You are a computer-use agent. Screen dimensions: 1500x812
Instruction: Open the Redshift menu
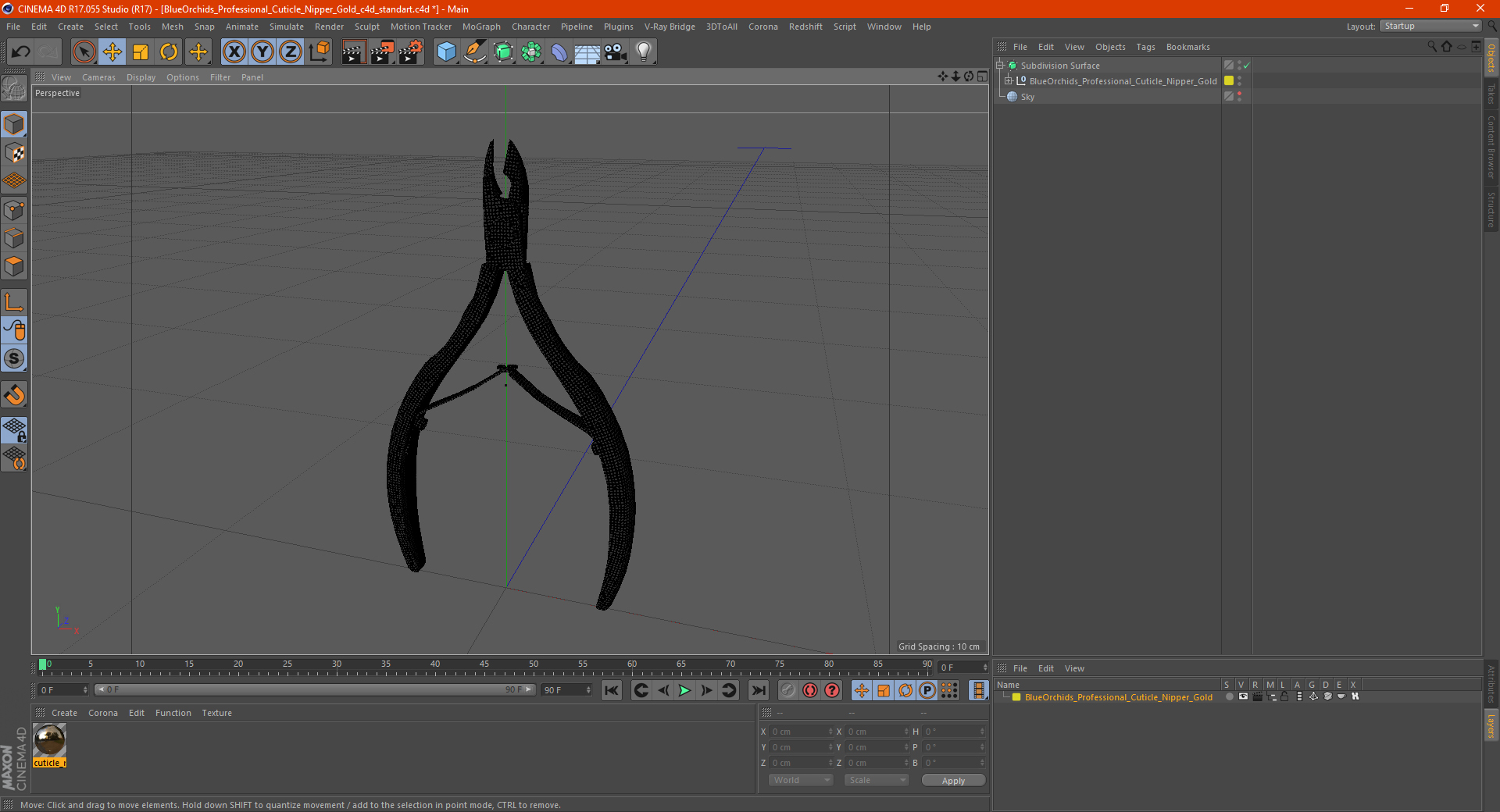(x=805, y=27)
